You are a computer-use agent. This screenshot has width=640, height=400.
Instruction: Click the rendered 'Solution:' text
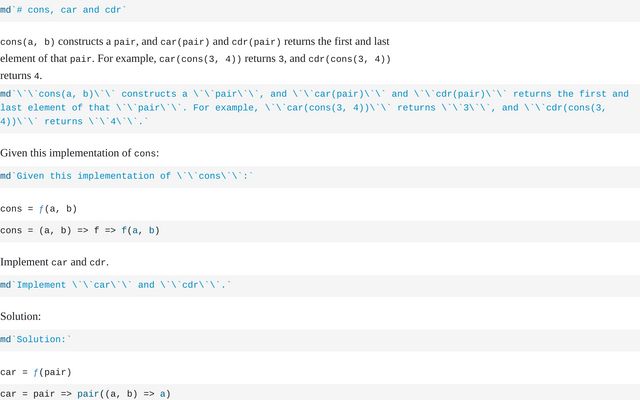point(20,317)
